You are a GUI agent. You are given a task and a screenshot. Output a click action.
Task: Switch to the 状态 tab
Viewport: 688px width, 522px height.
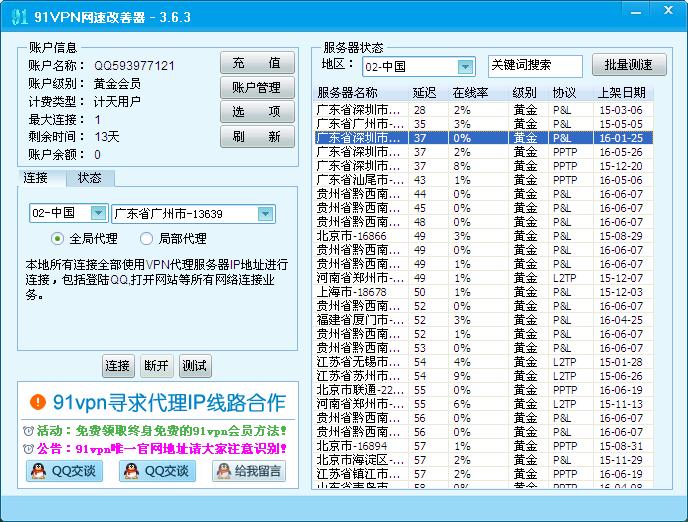pyautogui.click(x=90, y=178)
